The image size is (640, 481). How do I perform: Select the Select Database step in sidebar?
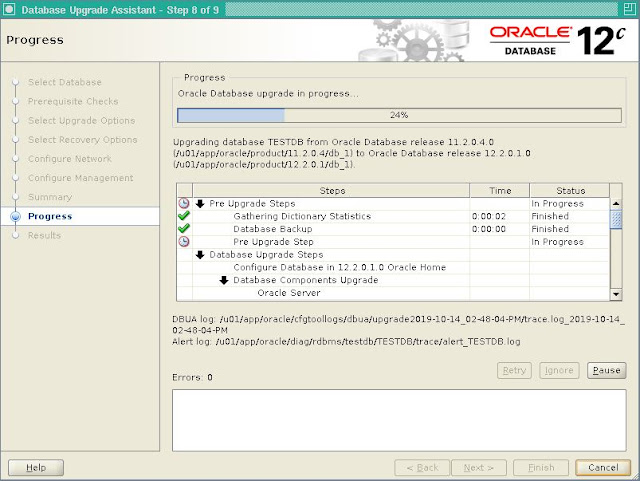64,82
